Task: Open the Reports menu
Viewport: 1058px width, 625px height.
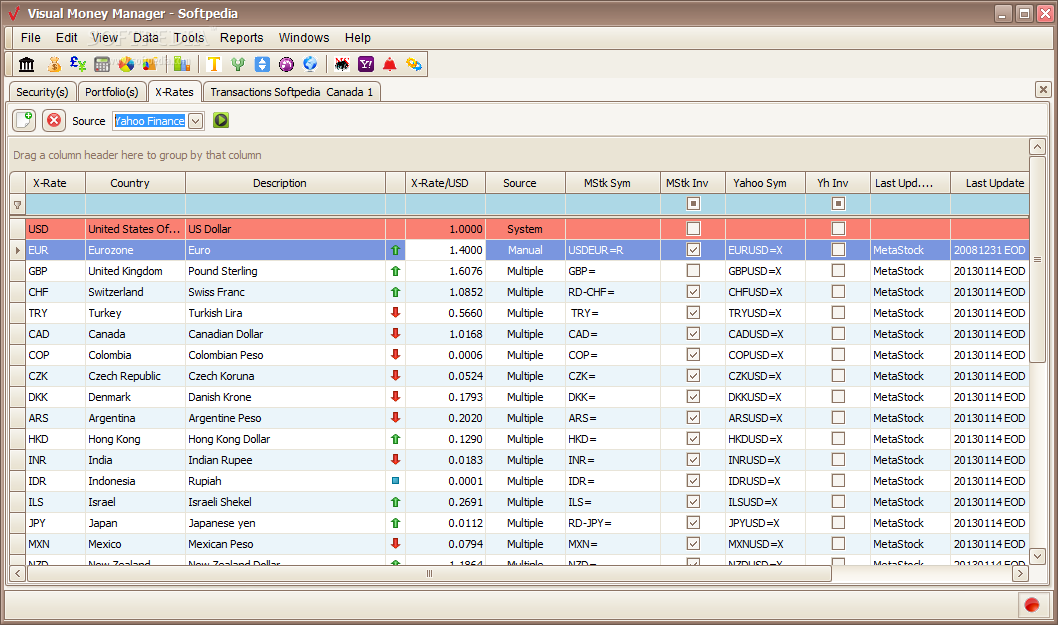Action: coord(242,38)
